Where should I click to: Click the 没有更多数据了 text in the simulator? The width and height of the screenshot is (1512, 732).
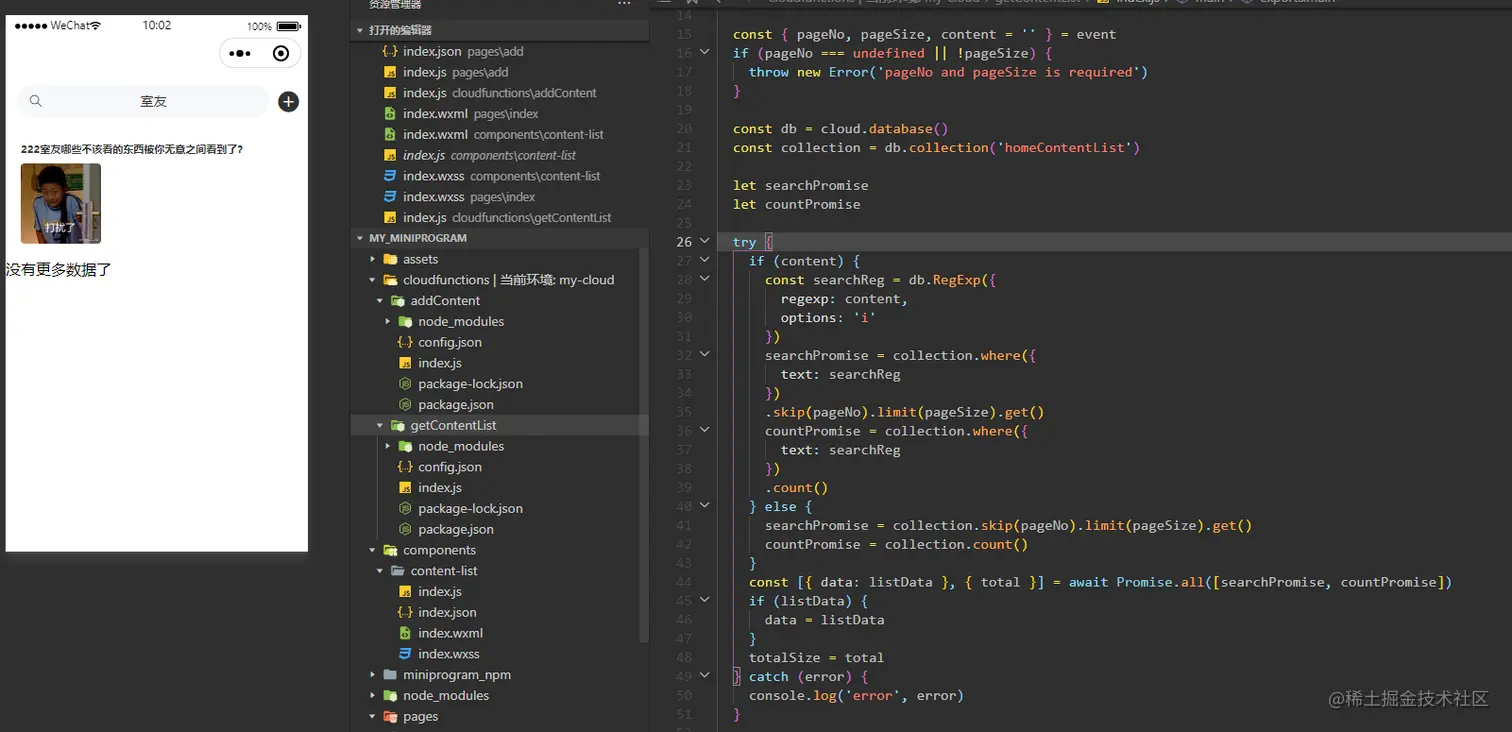pos(58,270)
